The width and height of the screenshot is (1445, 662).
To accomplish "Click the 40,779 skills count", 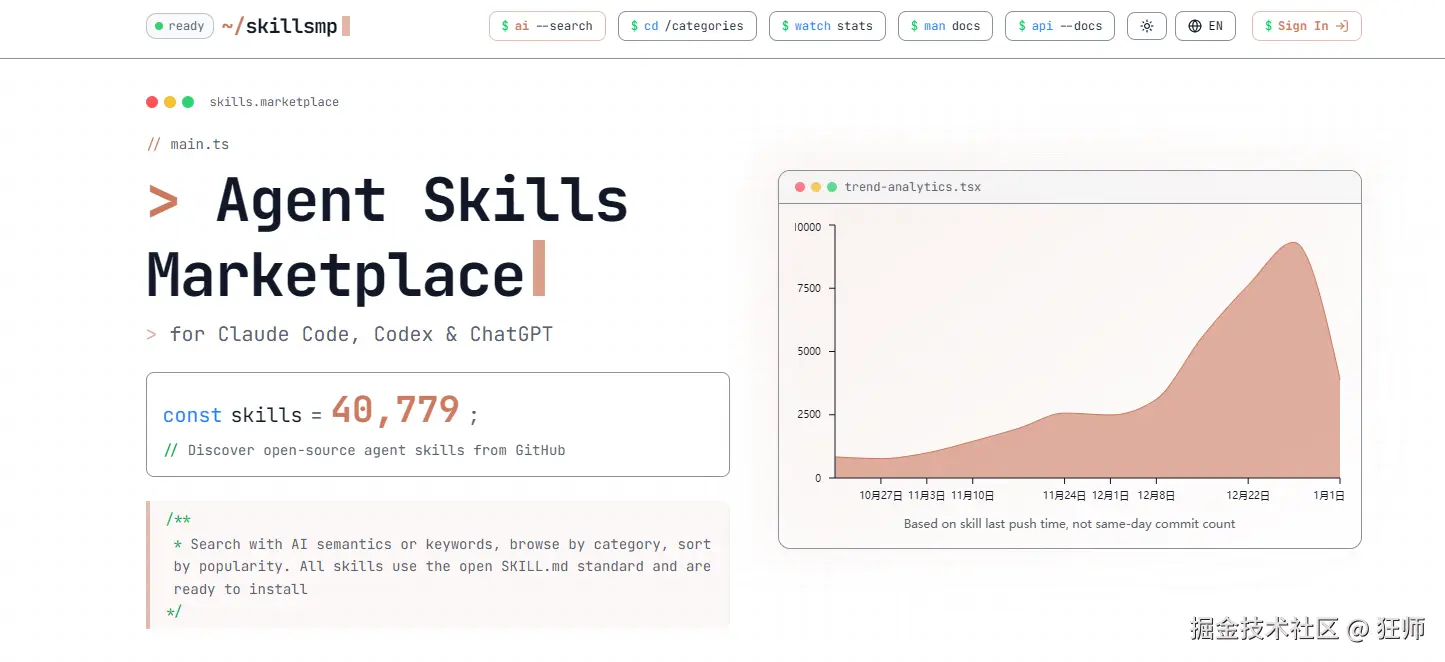I will point(395,410).
